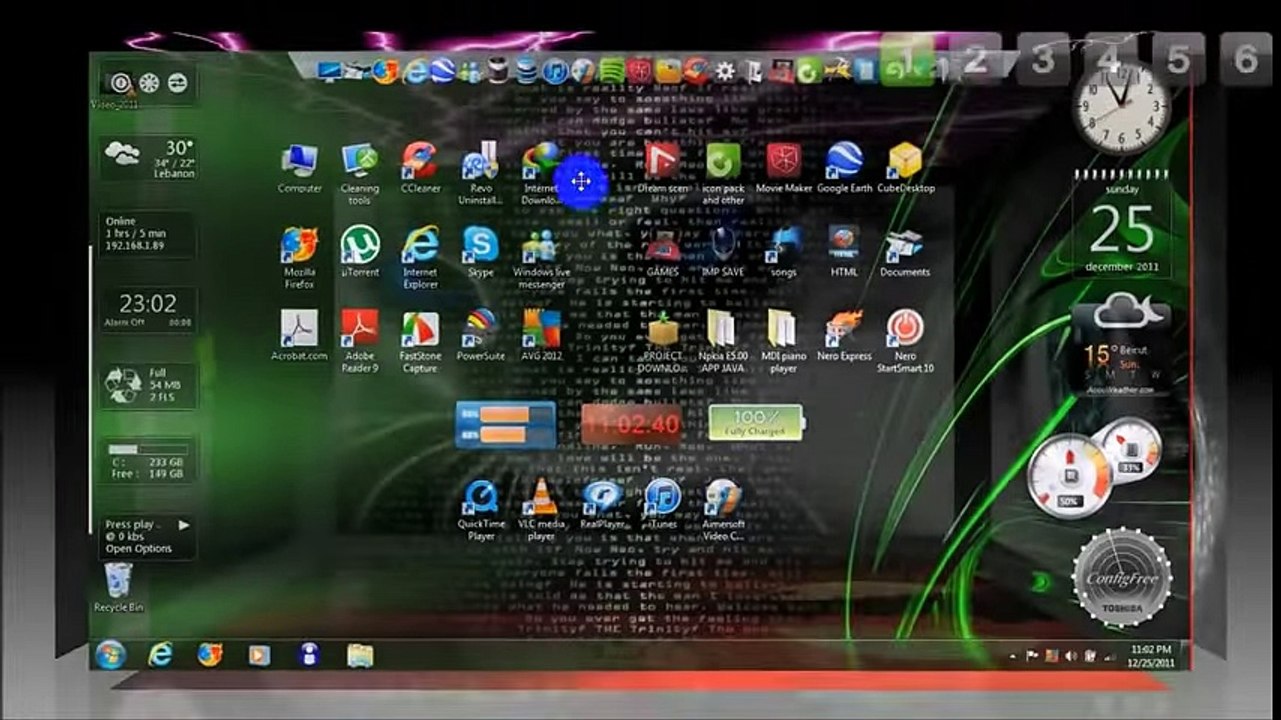Open the PROJECT DOWNLOAD folder
Screen dimensions: 1281x720
click(x=662, y=341)
